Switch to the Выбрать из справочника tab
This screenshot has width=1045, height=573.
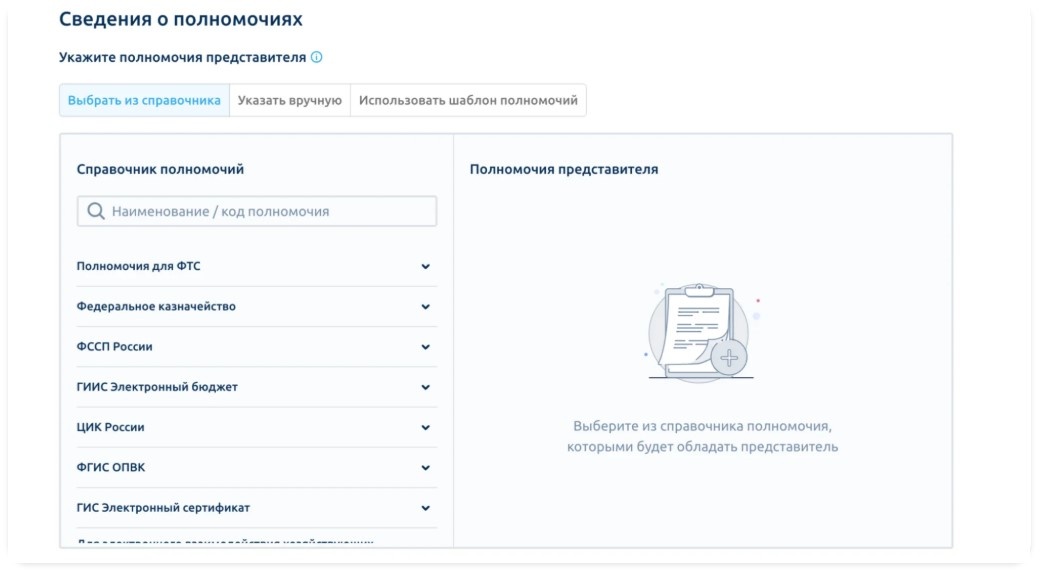tap(144, 101)
